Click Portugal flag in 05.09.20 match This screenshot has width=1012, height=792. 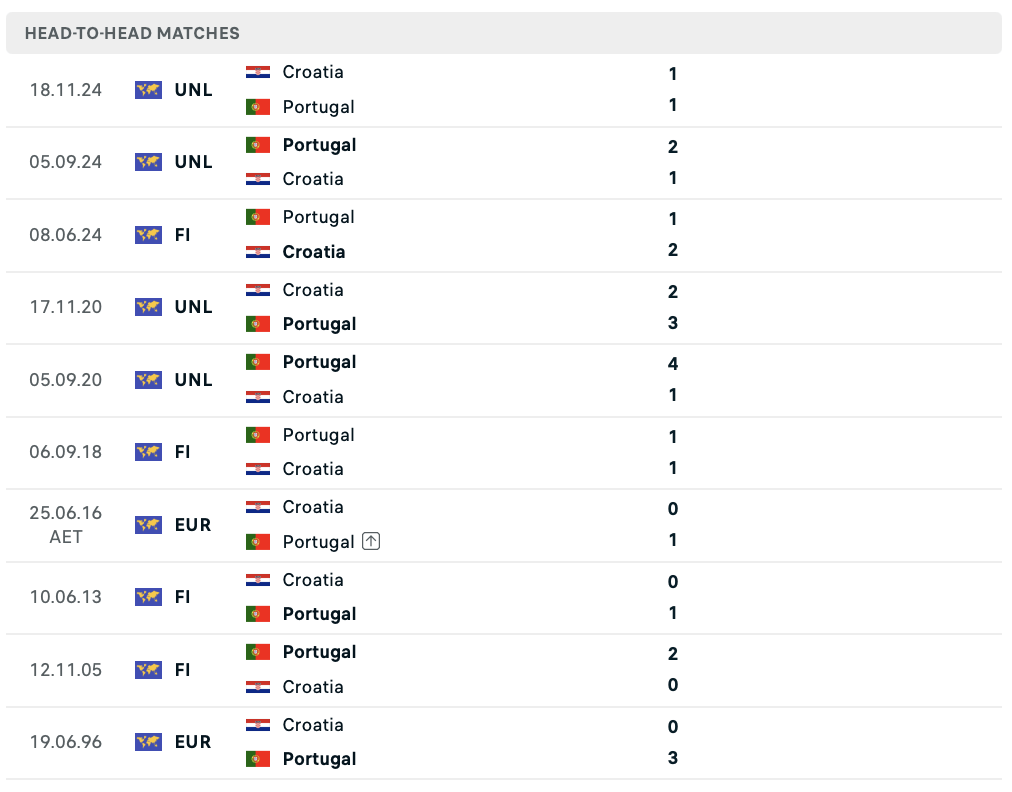click(x=258, y=362)
